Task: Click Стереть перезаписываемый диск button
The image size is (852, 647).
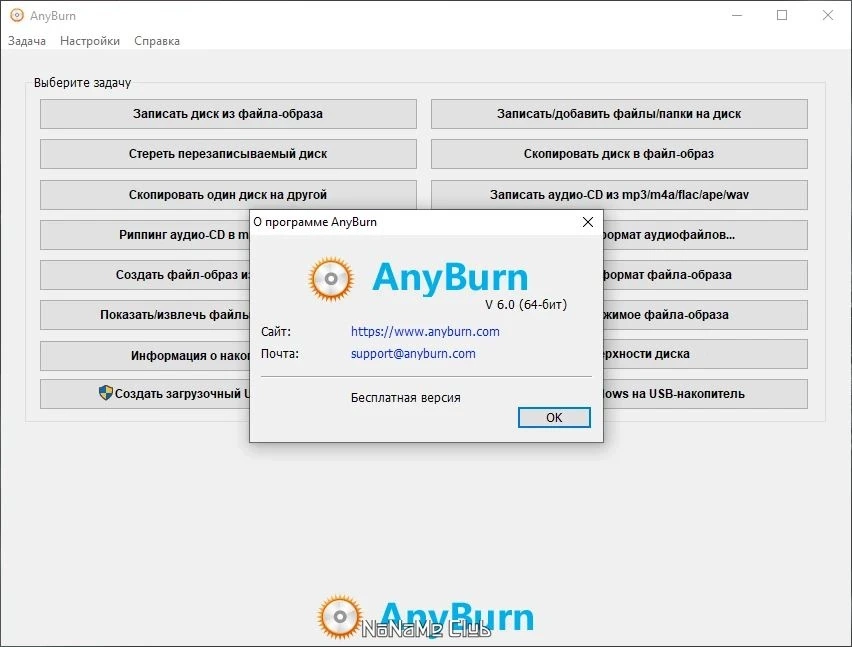Action: tap(228, 154)
